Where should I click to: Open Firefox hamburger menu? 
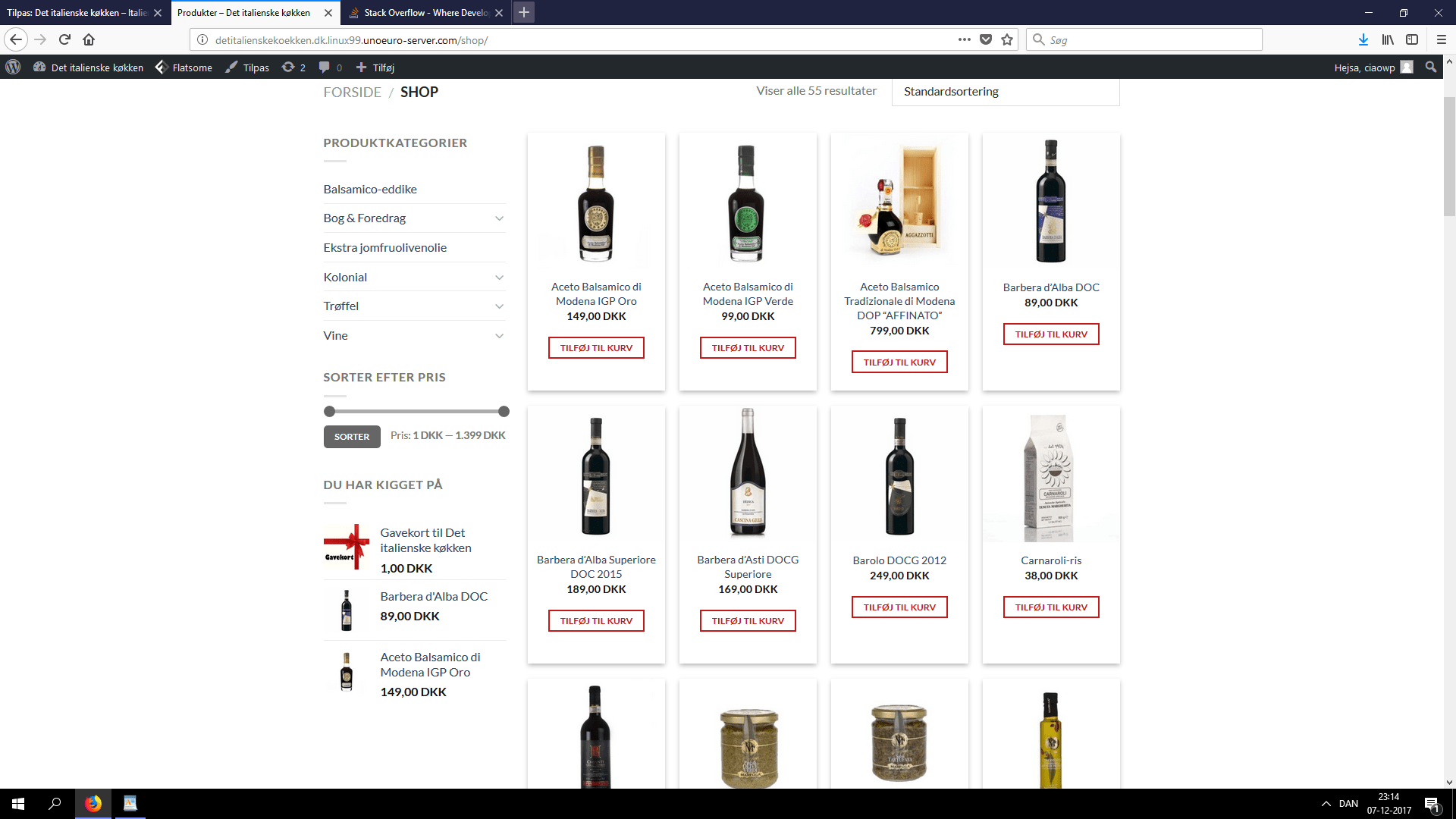pyautogui.click(x=1442, y=39)
